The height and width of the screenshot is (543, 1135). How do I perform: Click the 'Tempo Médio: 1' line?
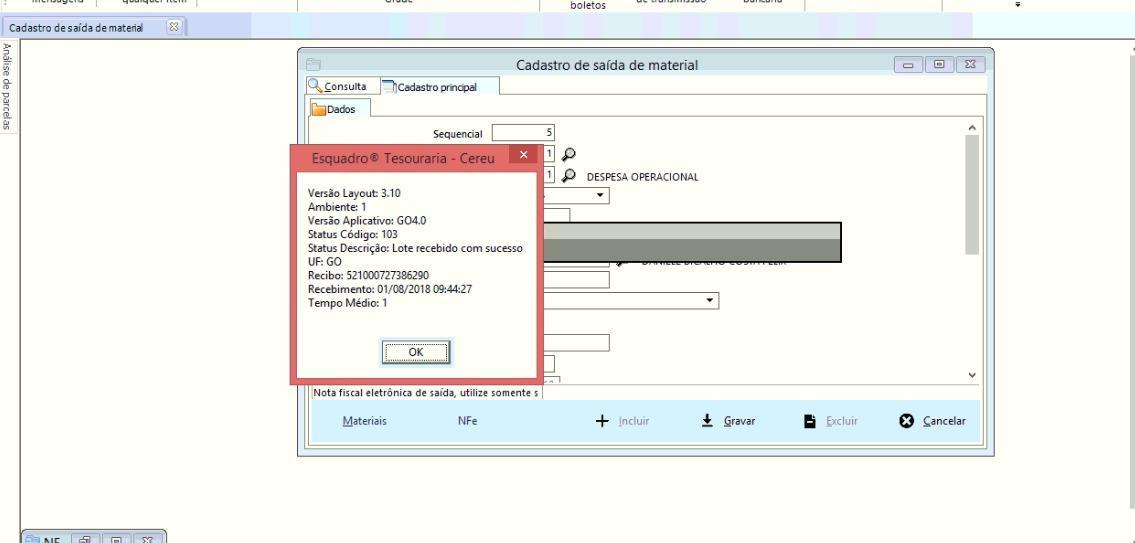pyautogui.click(x=347, y=303)
